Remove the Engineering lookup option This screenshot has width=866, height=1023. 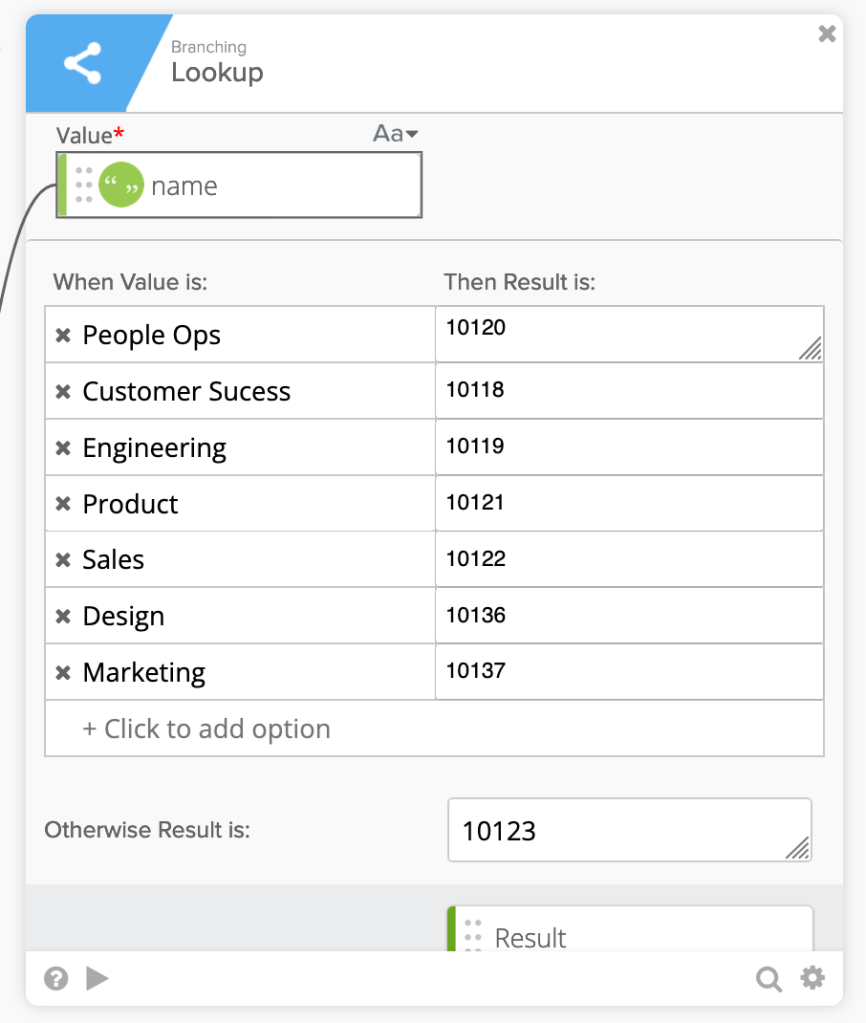point(63,448)
